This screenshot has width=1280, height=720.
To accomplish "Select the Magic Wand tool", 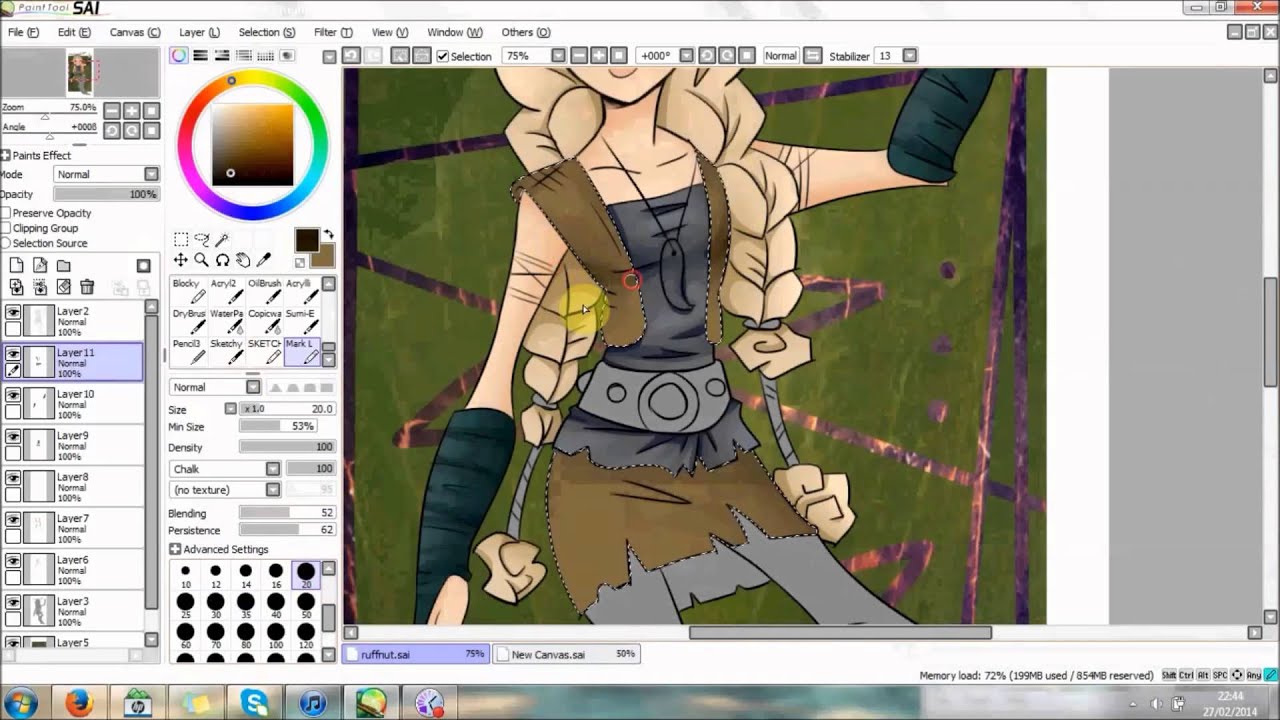I will (222, 239).
